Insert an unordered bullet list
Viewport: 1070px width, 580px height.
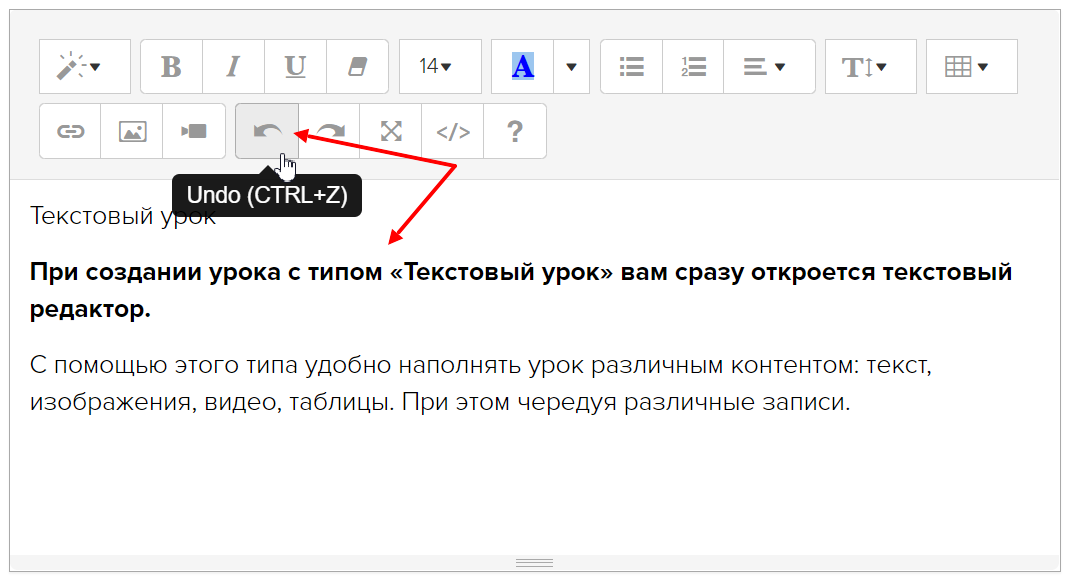[631, 67]
